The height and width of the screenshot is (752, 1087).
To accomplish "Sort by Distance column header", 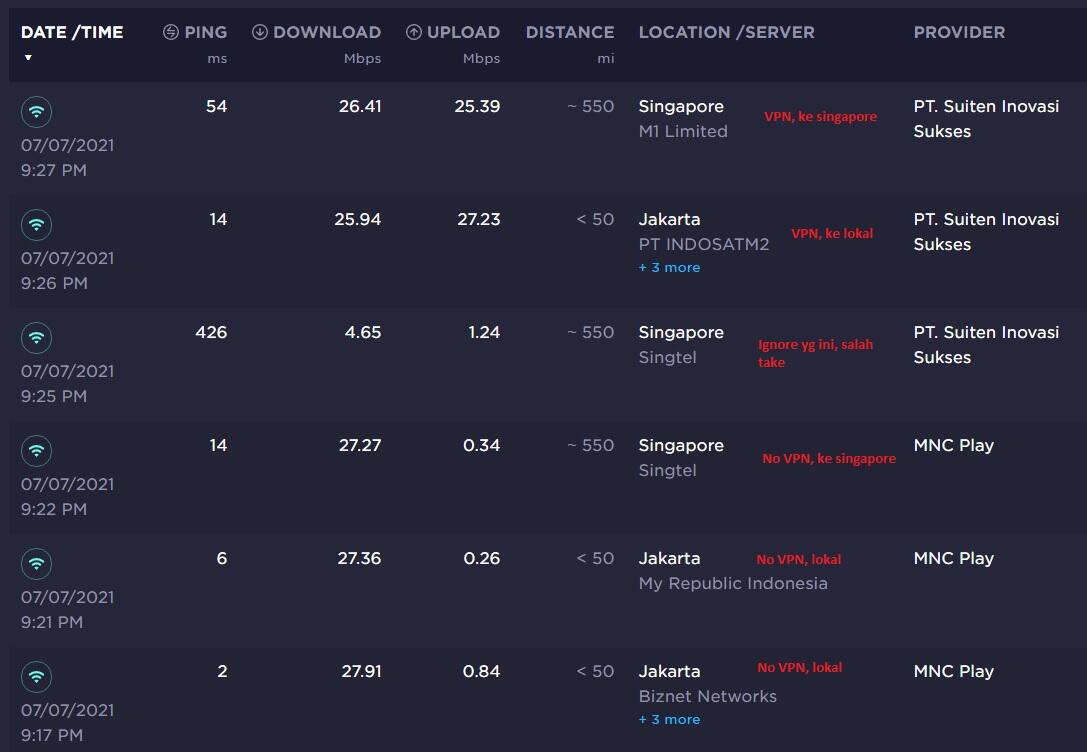I will pos(570,32).
